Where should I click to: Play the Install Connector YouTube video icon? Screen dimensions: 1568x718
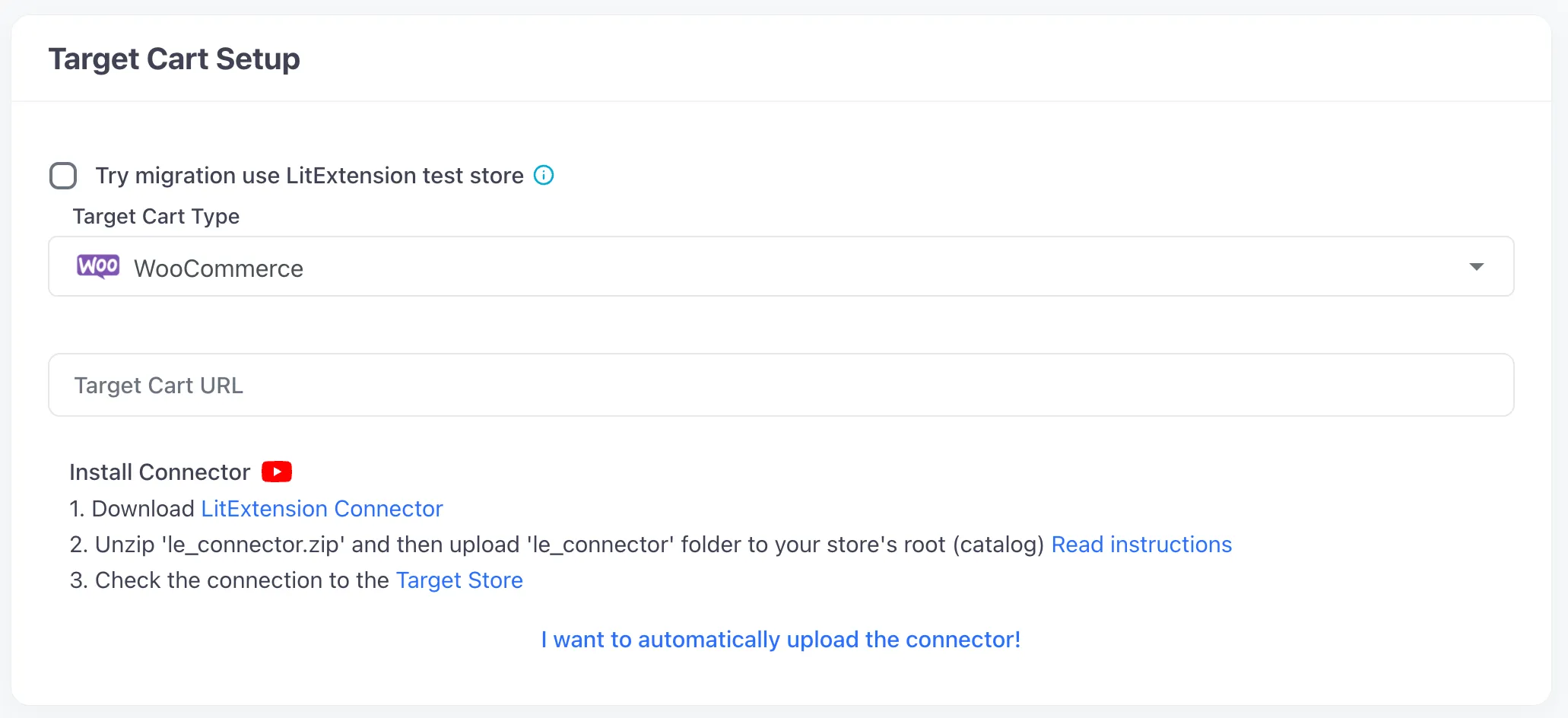277,472
